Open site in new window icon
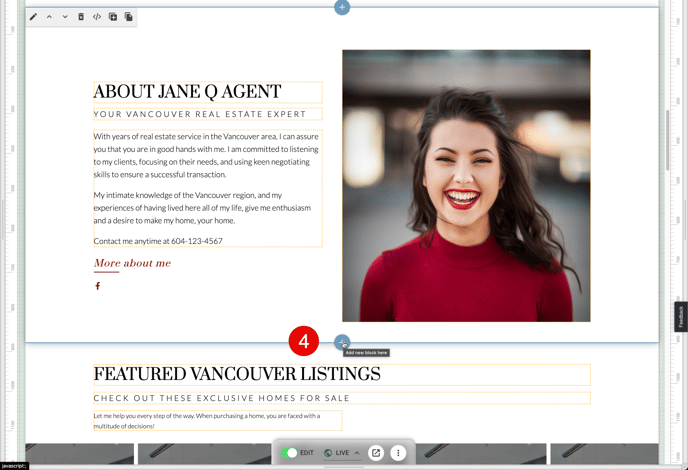This screenshot has height=470, width=688. [376, 453]
